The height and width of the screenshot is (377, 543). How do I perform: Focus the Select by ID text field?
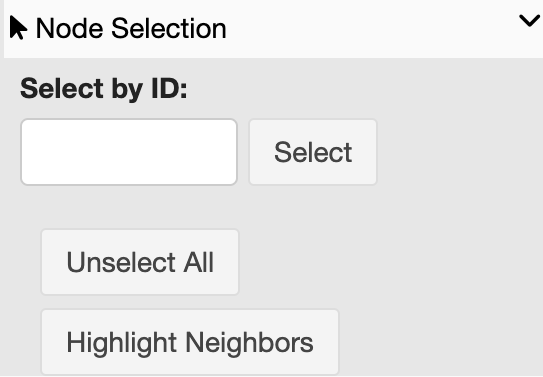129,152
